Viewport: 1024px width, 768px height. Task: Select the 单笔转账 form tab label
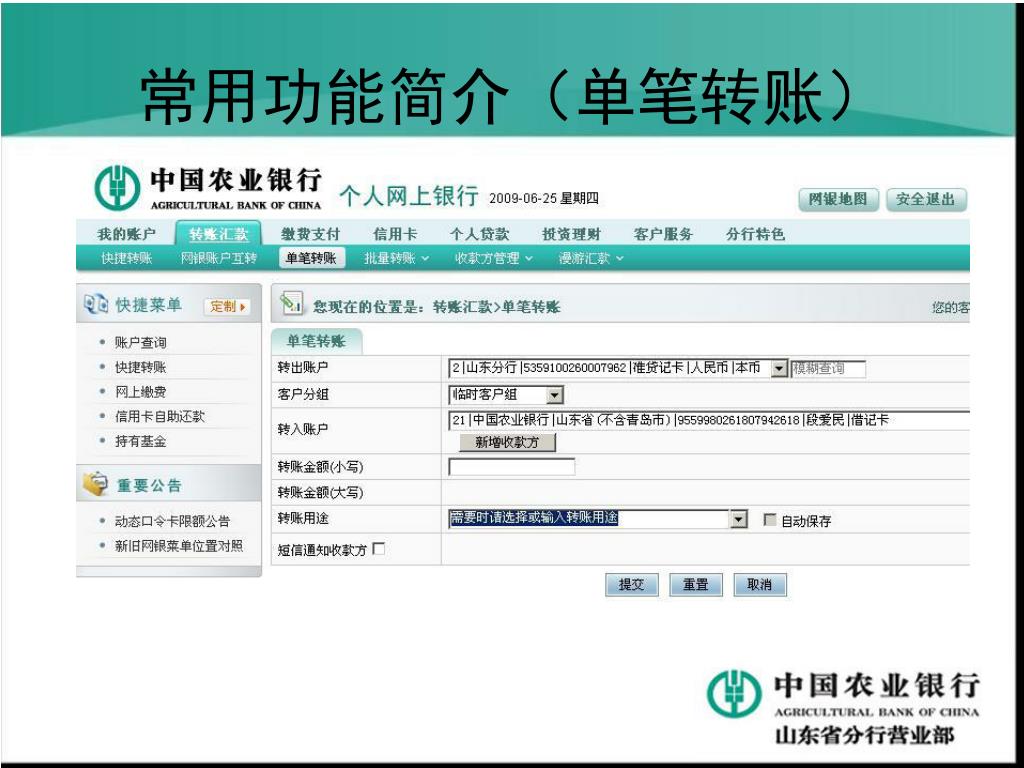coord(316,341)
